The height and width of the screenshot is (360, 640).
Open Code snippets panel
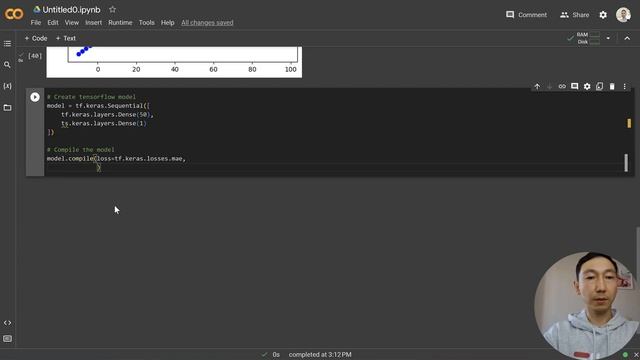tap(7, 322)
